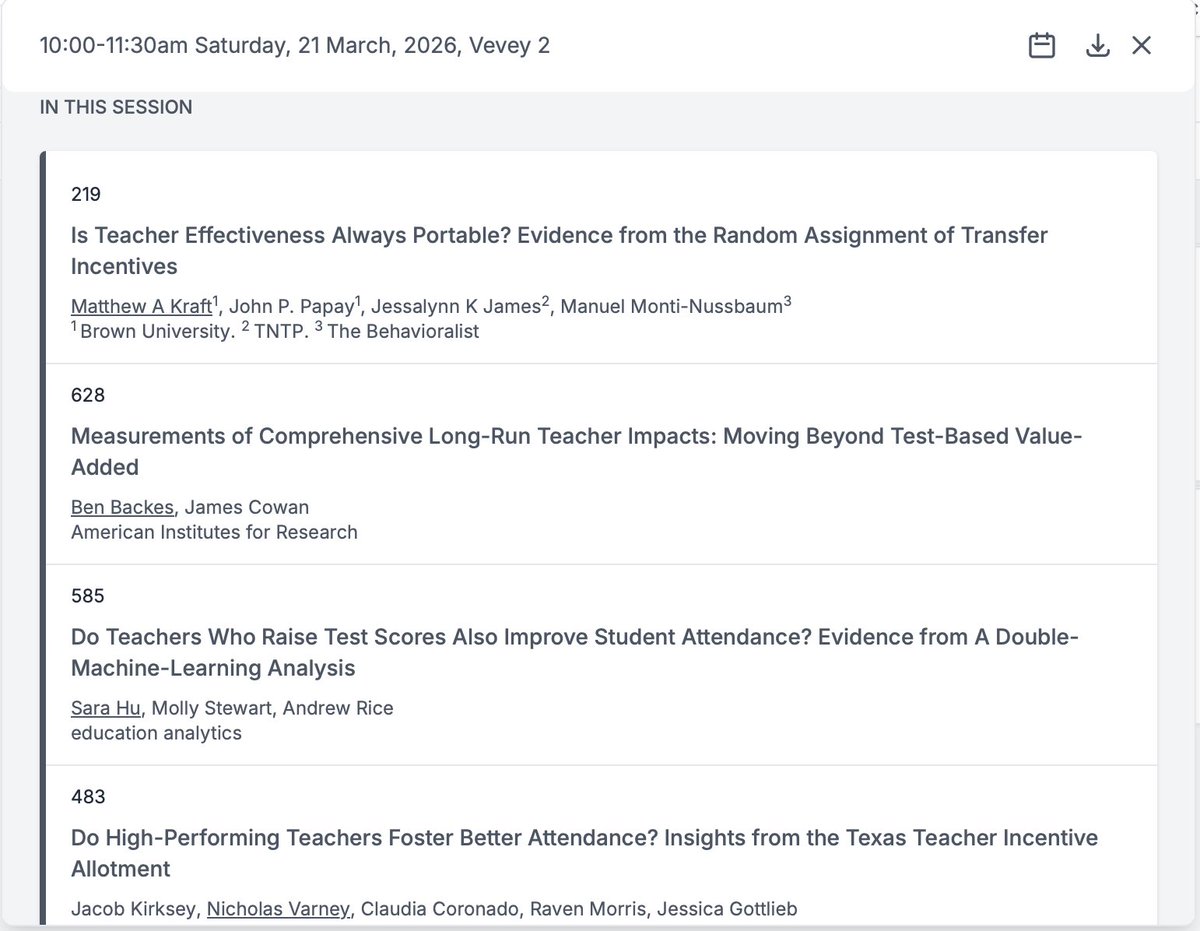Click presenter name Nicholas Varney
1200x931 pixels.
278,910
